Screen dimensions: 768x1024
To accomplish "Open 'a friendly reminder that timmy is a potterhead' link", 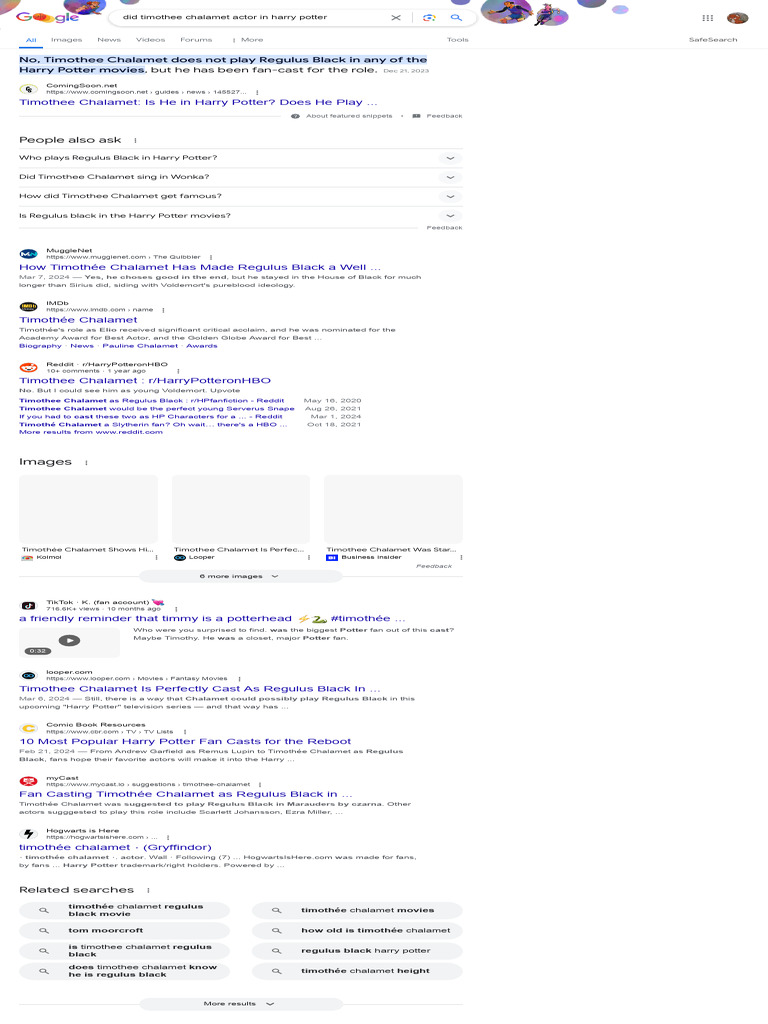I will coord(212,619).
